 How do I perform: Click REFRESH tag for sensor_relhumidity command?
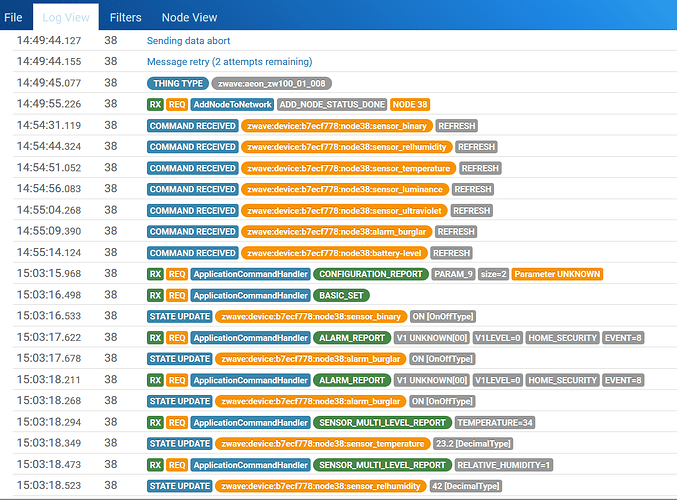click(476, 147)
